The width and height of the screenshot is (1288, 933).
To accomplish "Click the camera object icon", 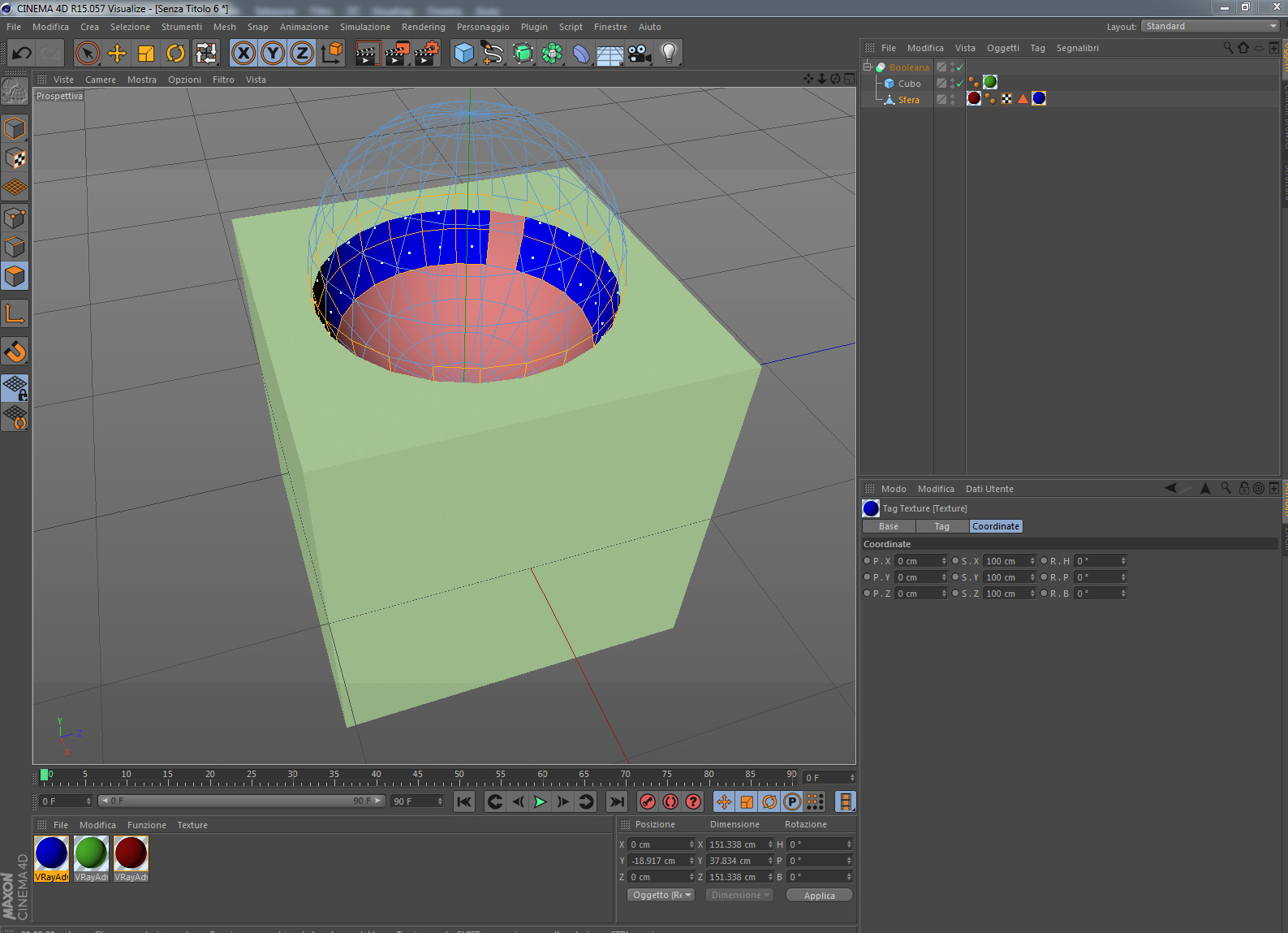I will [x=640, y=54].
